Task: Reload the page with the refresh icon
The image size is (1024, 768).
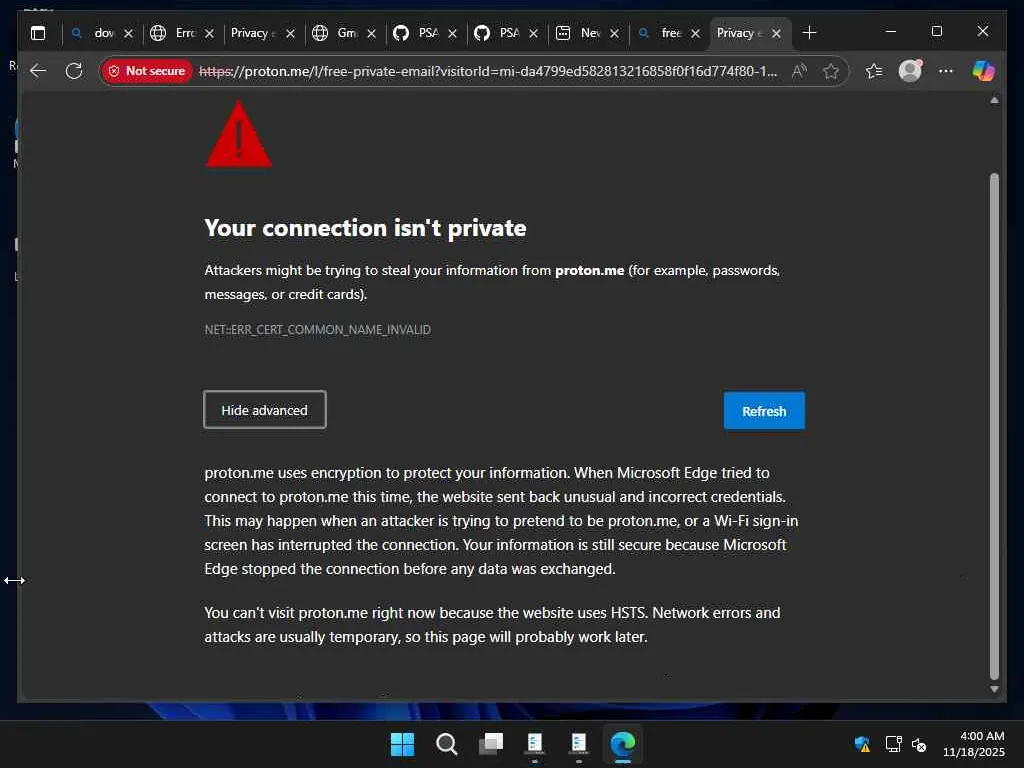Action: pos(74,71)
